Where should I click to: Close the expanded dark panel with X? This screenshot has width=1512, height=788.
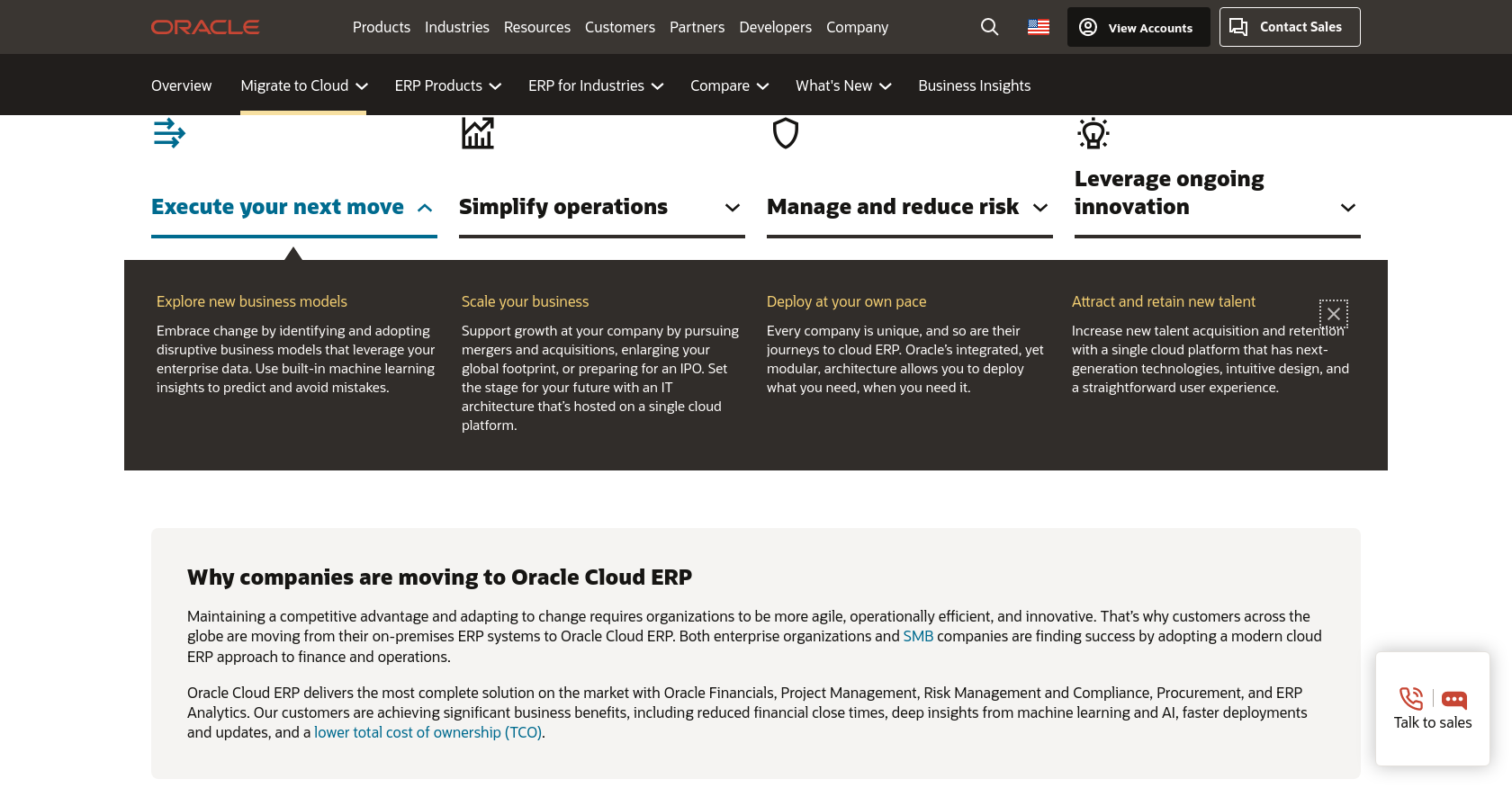click(x=1334, y=314)
